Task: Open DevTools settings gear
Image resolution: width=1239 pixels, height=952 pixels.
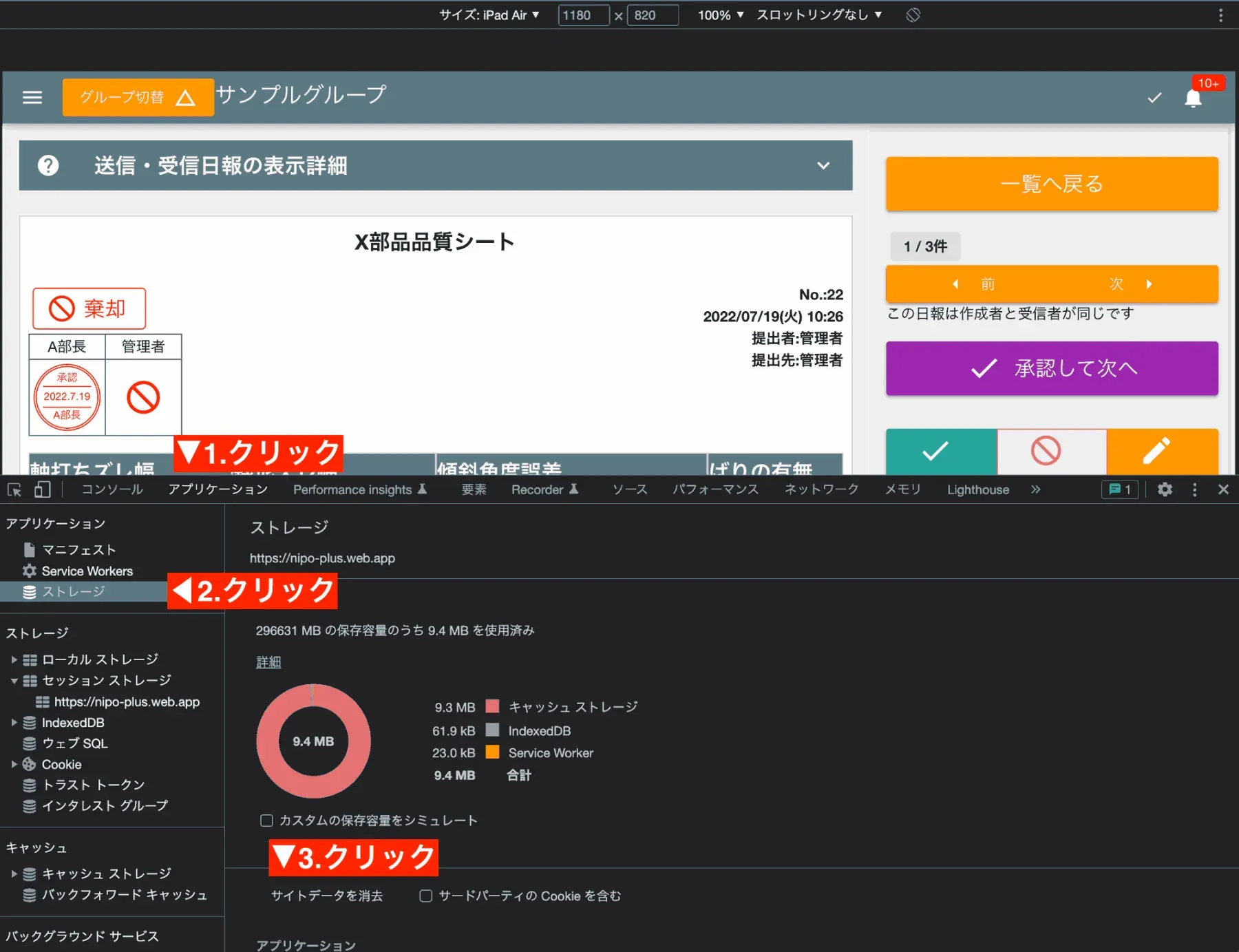Action: pyautogui.click(x=1165, y=489)
